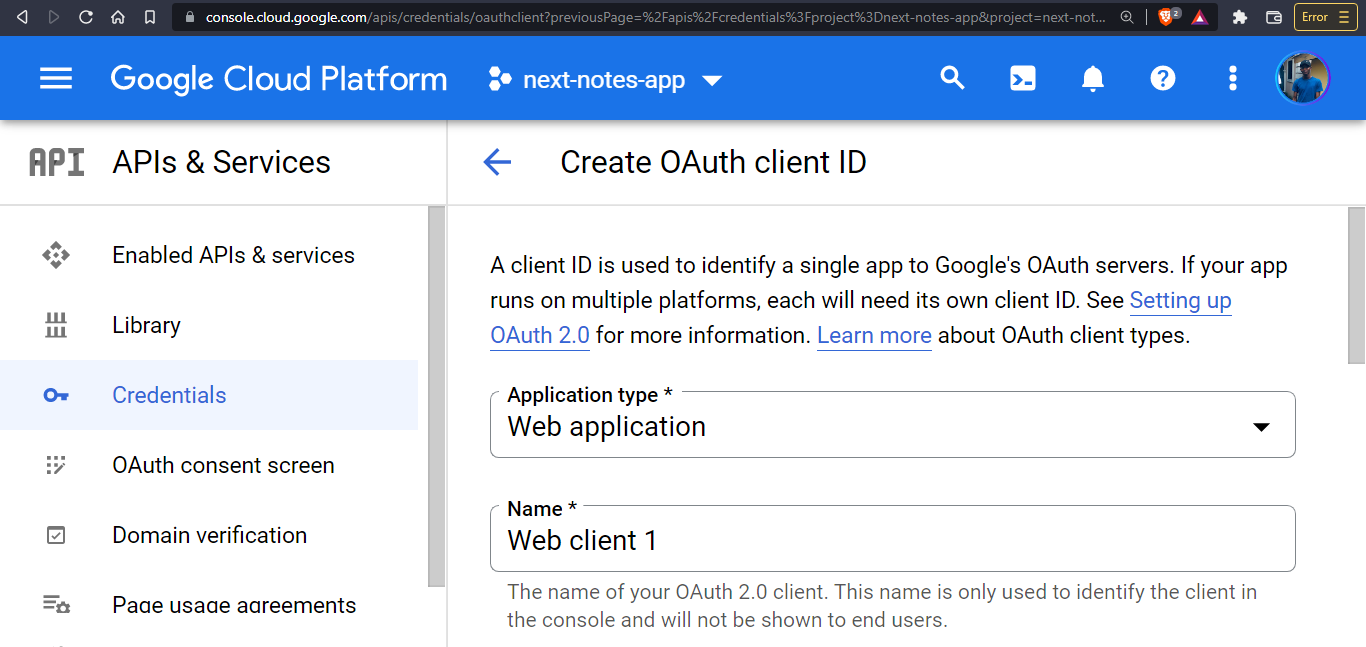The width and height of the screenshot is (1366, 647).
Task: Activate Cloud Shell terminal icon
Action: coord(1023,78)
